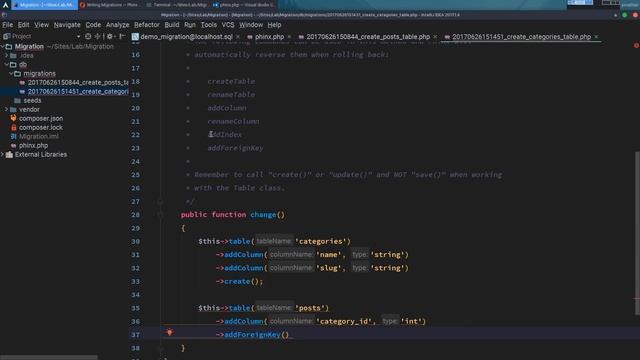Viewport: 640px width, 360px height.
Task: Expand External Libraries node
Action: (x=2, y=154)
